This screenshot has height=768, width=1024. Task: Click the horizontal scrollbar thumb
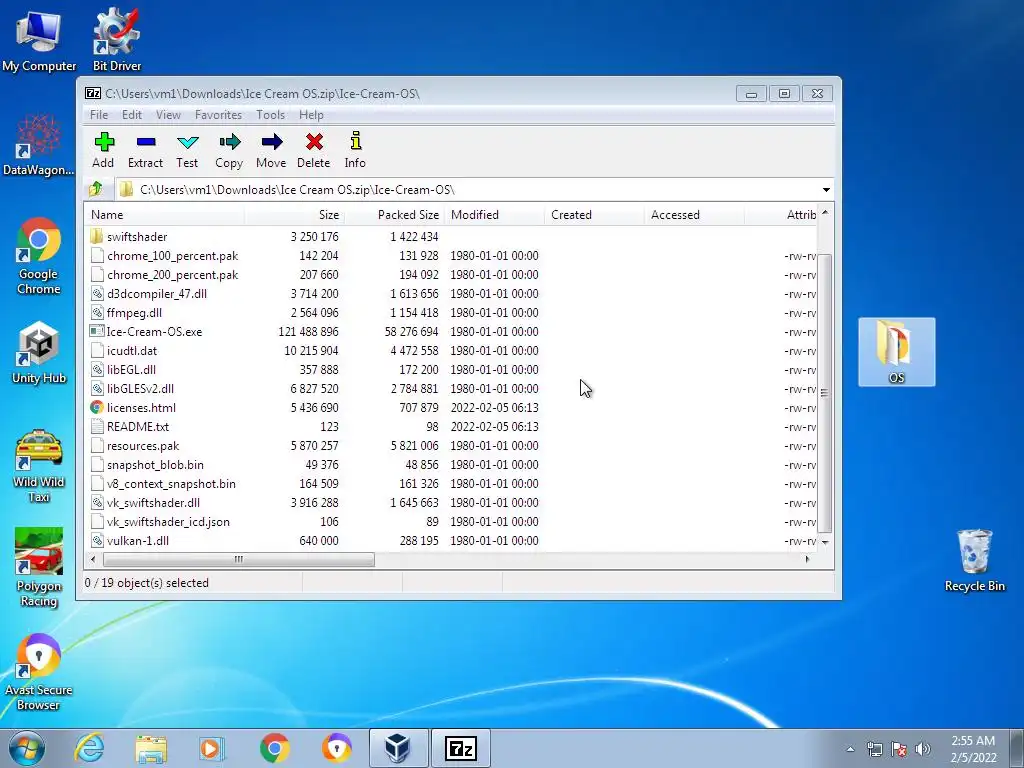(x=239, y=560)
